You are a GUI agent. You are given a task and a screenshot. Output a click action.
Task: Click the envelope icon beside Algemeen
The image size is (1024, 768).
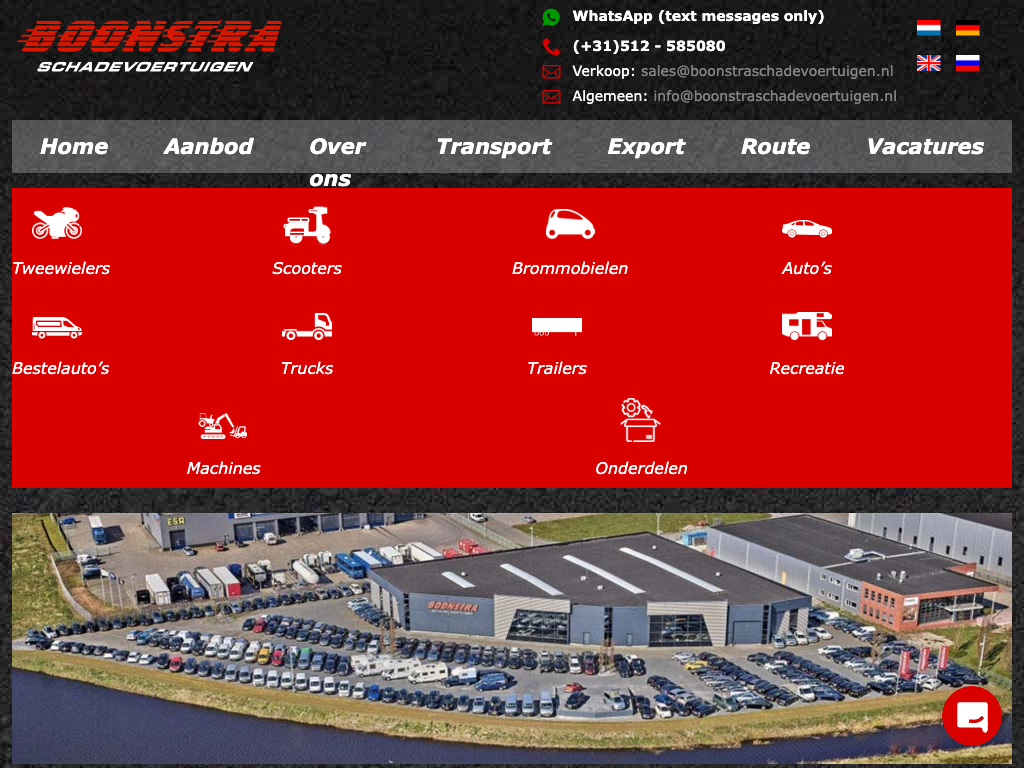(x=551, y=97)
